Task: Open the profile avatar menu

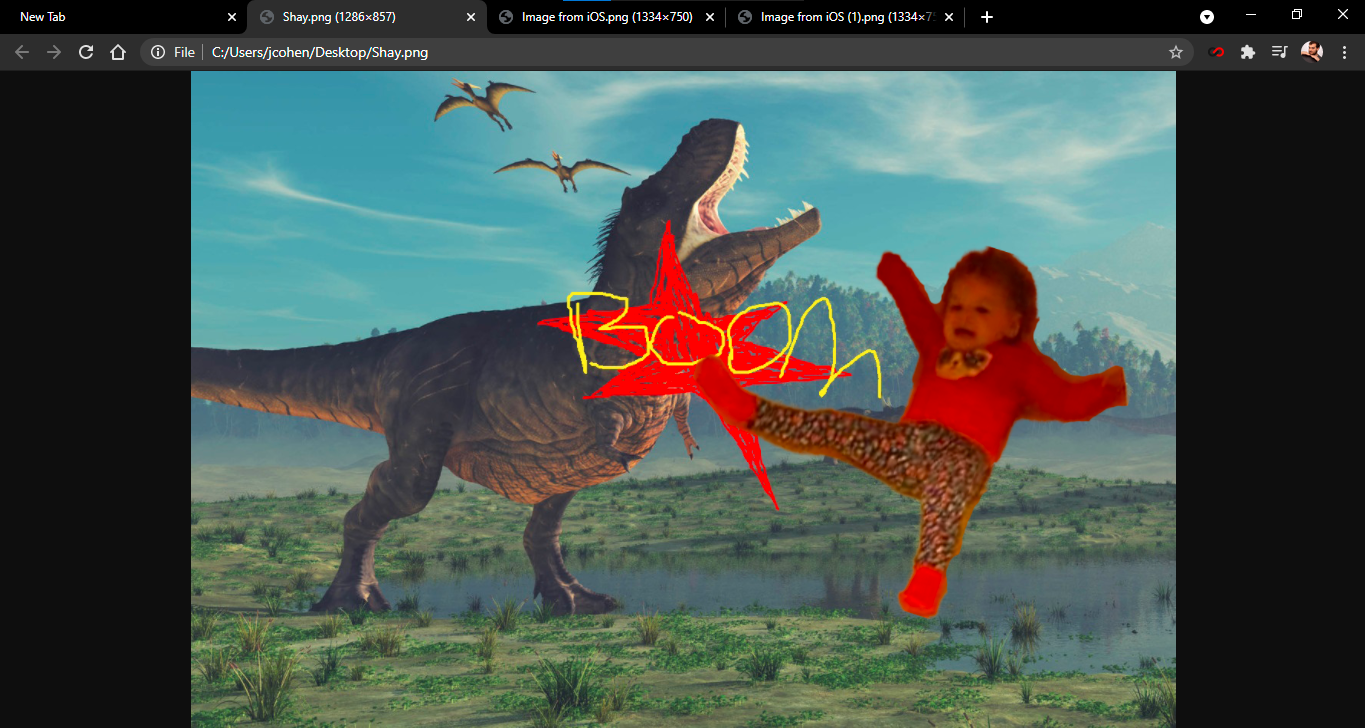Action: [x=1312, y=52]
